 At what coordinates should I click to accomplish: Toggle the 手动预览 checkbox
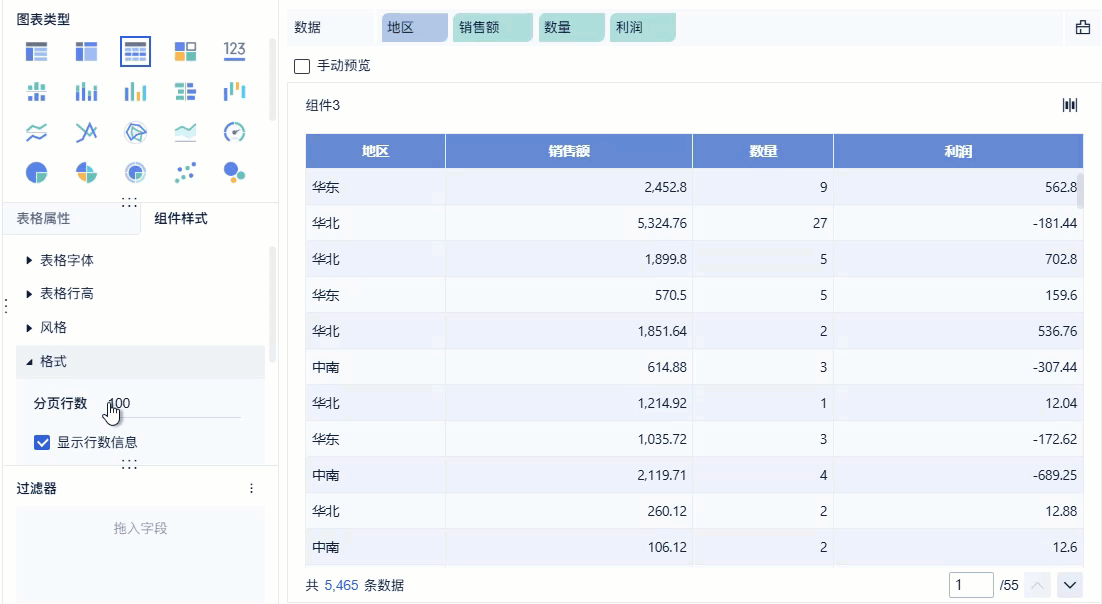[x=302, y=66]
